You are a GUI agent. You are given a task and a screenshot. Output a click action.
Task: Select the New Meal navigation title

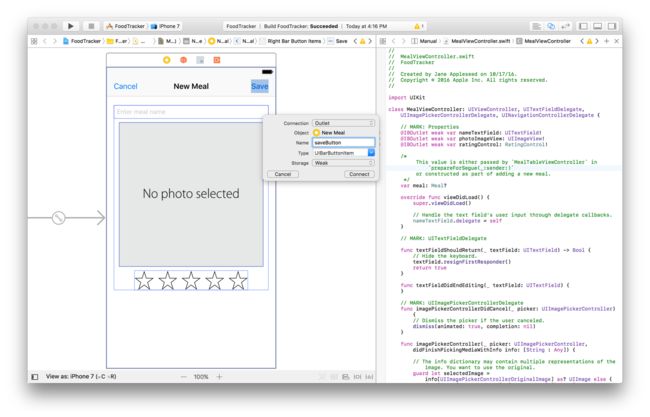(191, 86)
